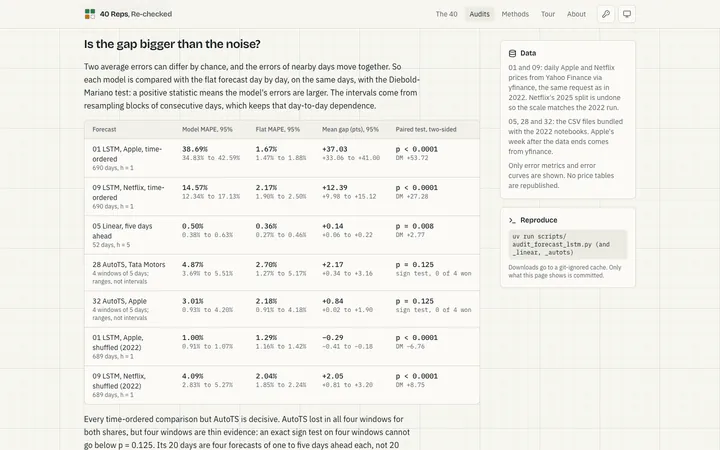Click the uv run scripts code block
The height and width of the screenshot is (450, 720).
568,244
